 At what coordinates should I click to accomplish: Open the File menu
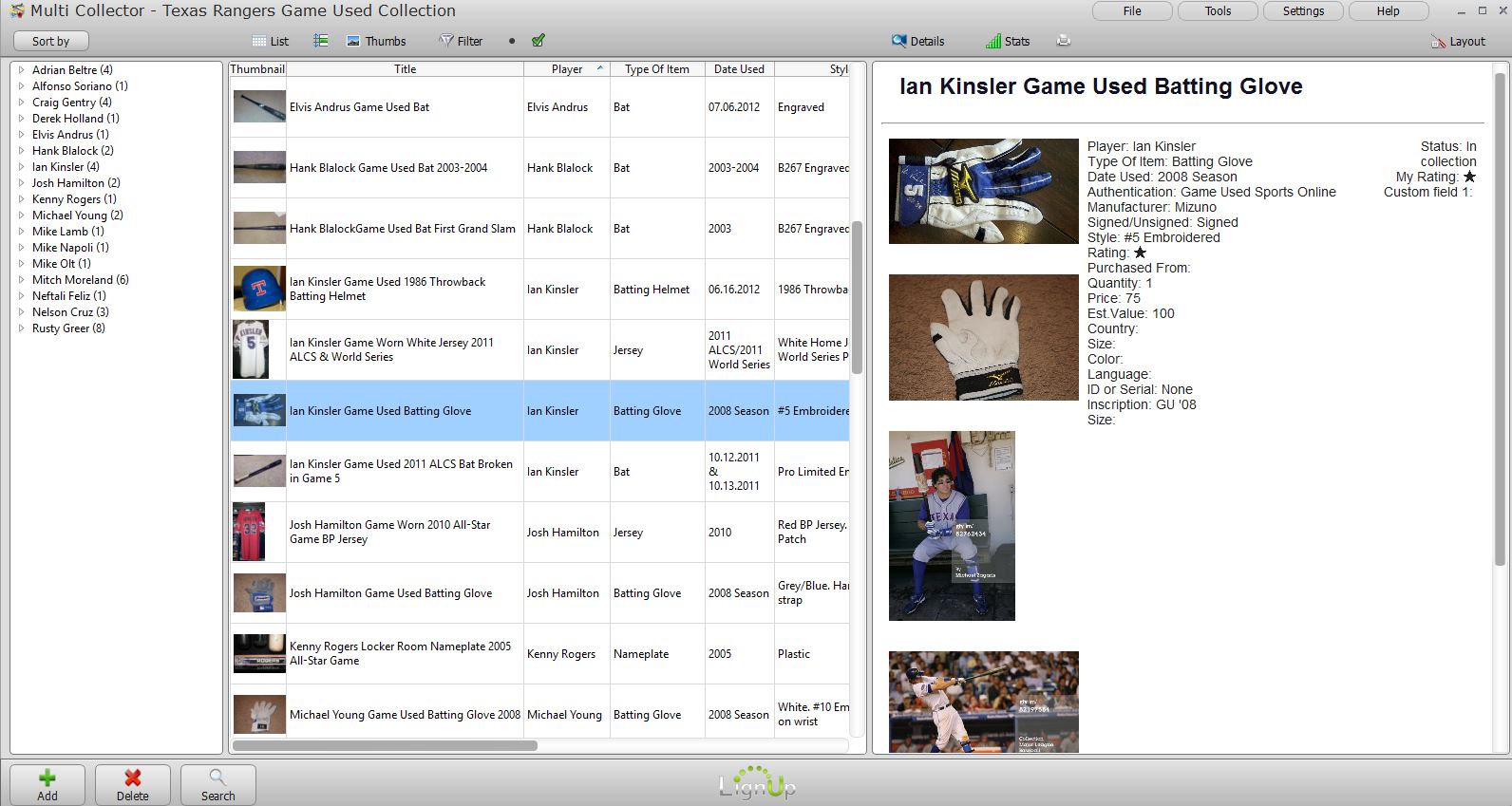click(x=1132, y=11)
